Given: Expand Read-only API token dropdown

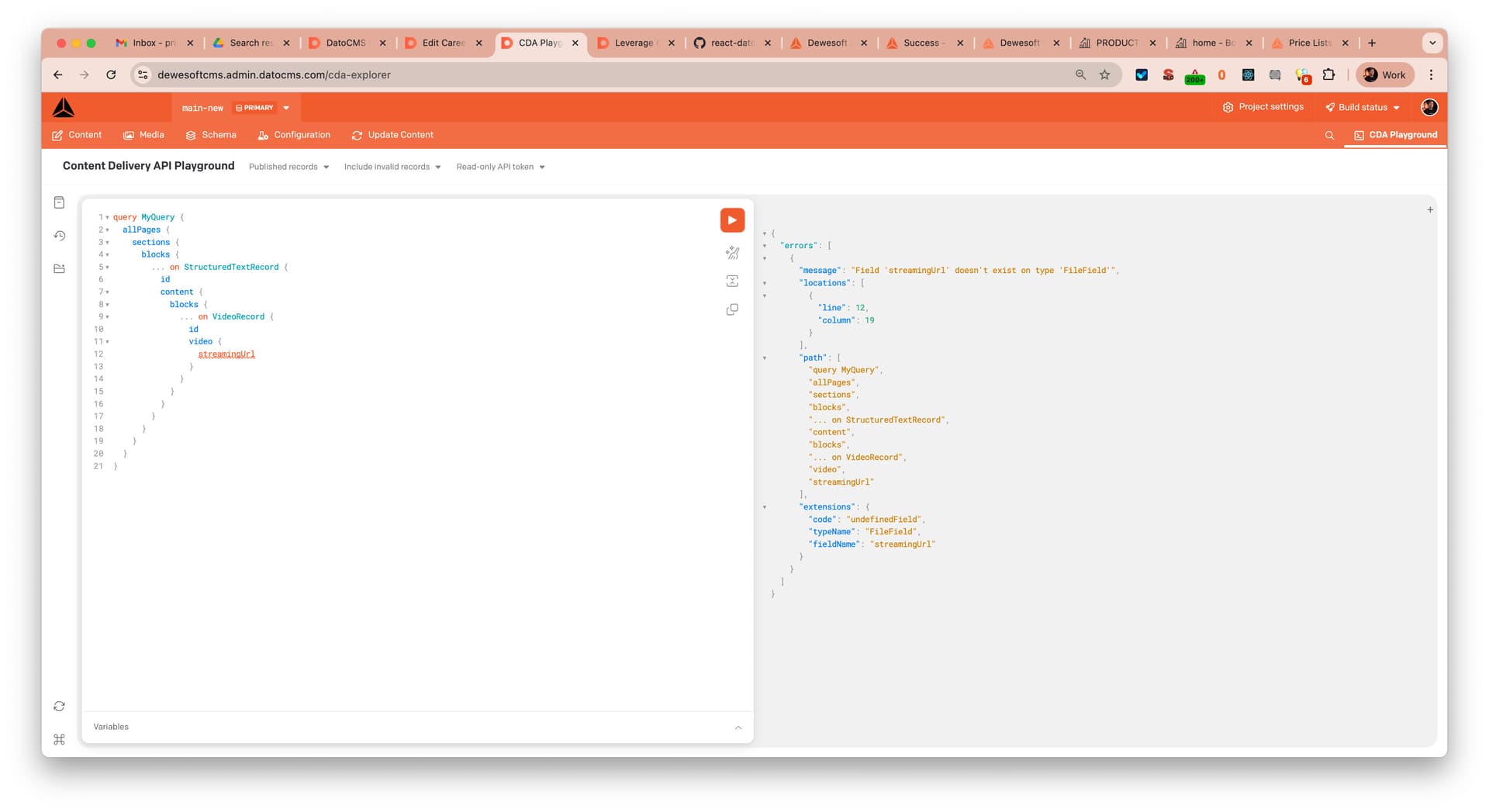Looking at the screenshot, I should (500, 168).
